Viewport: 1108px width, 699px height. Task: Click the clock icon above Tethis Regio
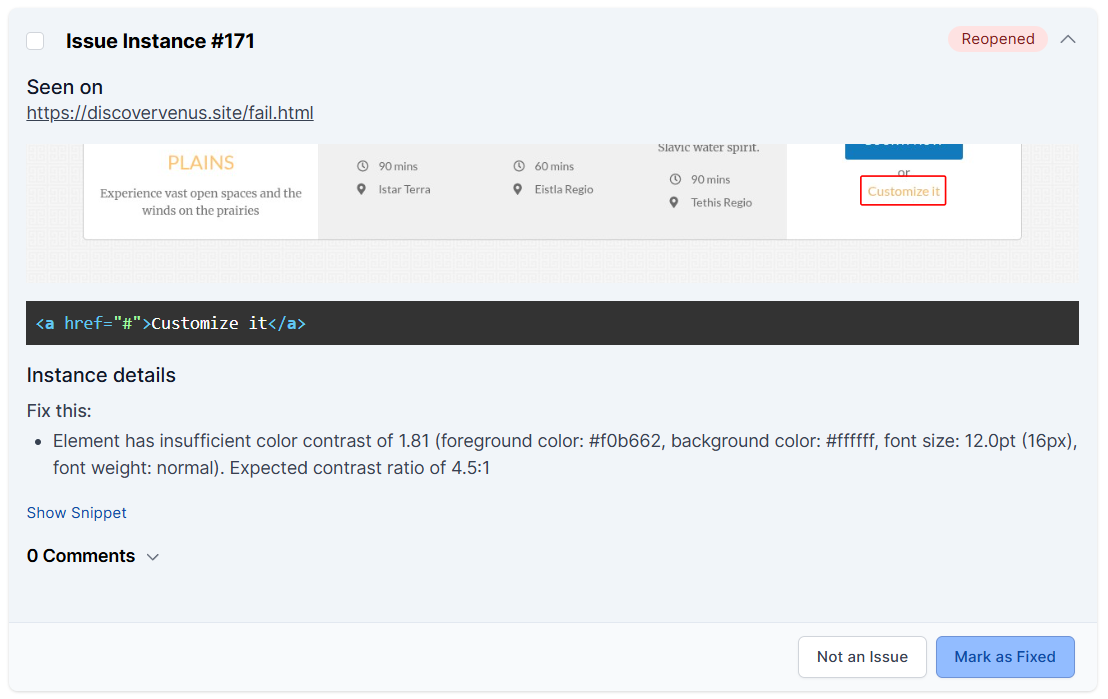tap(675, 179)
